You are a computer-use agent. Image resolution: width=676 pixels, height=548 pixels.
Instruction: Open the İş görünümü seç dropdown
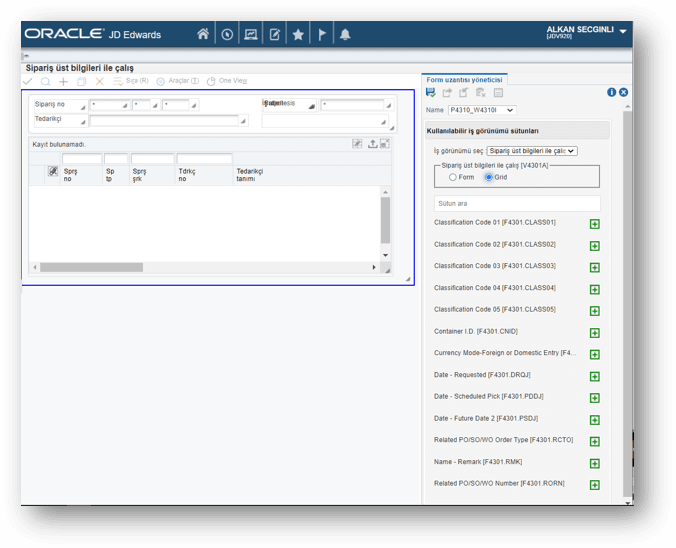click(x=532, y=151)
